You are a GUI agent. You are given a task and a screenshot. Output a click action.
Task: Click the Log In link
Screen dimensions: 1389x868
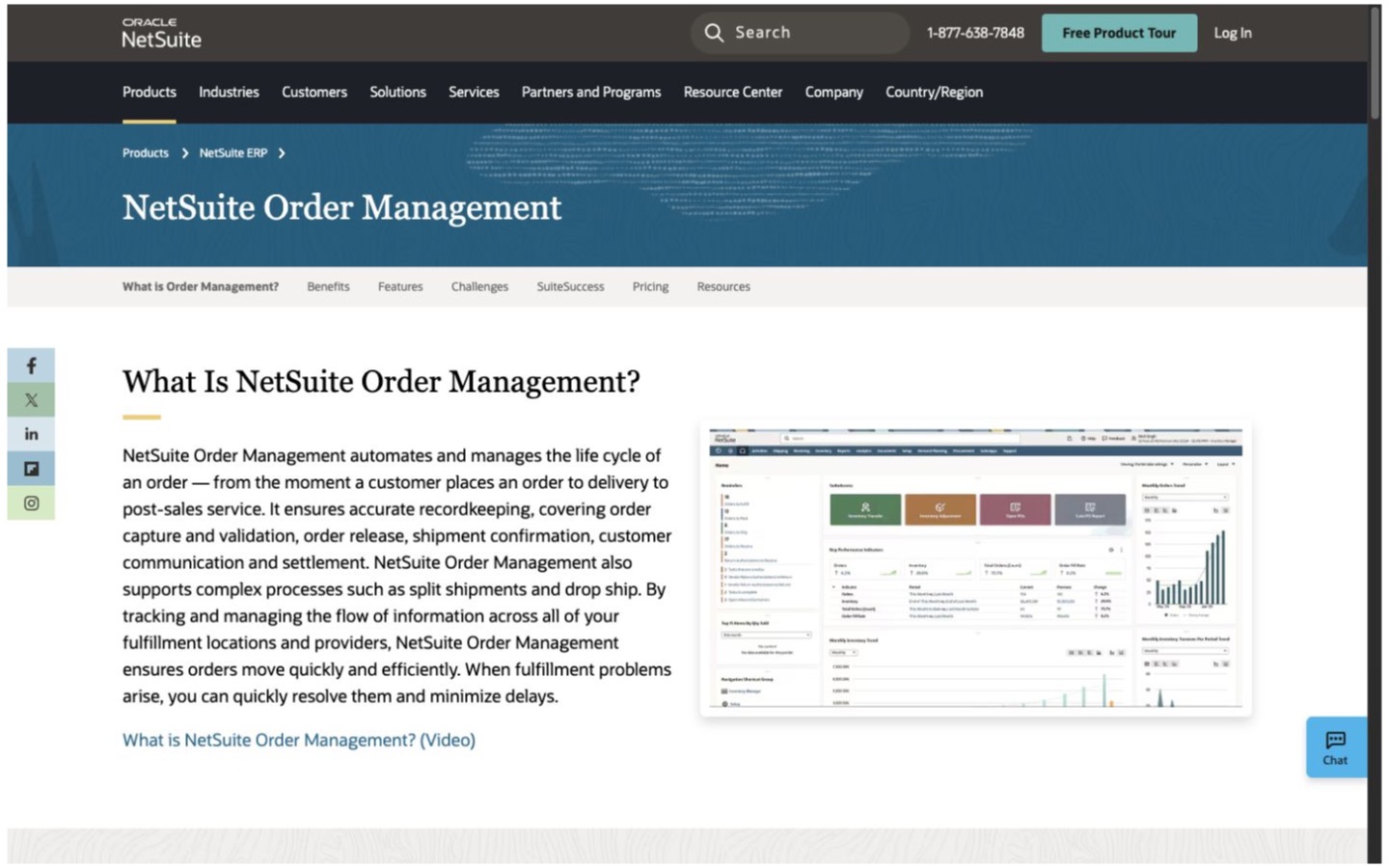click(1233, 33)
